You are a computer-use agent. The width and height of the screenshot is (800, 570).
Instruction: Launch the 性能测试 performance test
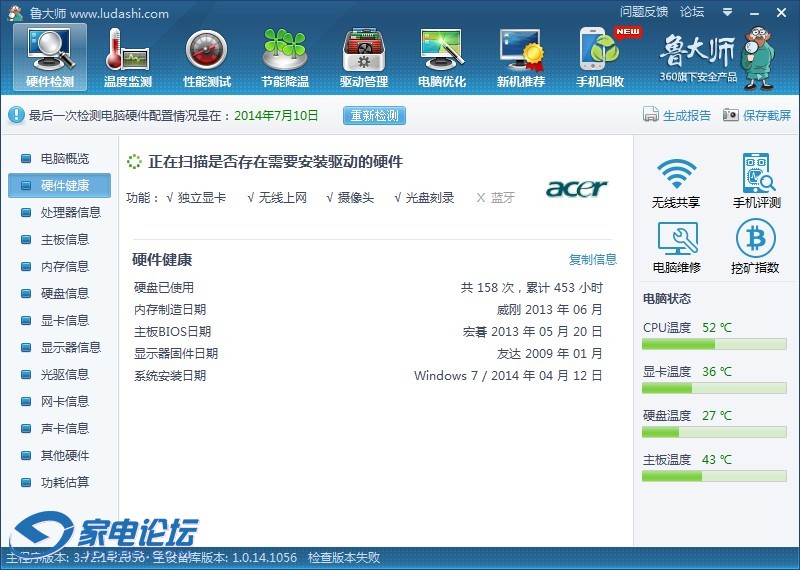tap(207, 56)
